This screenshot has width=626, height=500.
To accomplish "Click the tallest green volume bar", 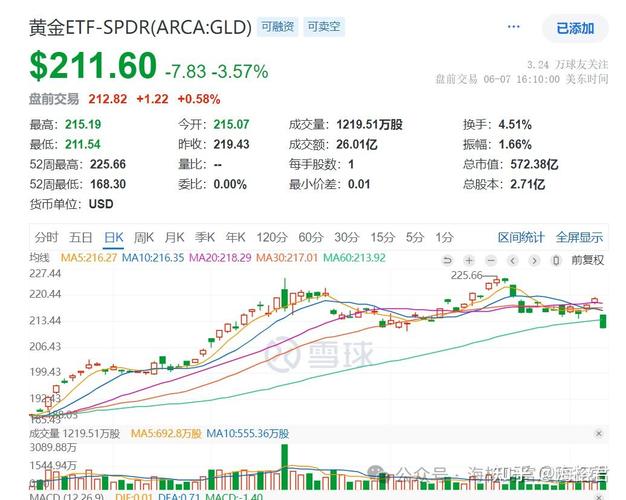I will 284,467.
